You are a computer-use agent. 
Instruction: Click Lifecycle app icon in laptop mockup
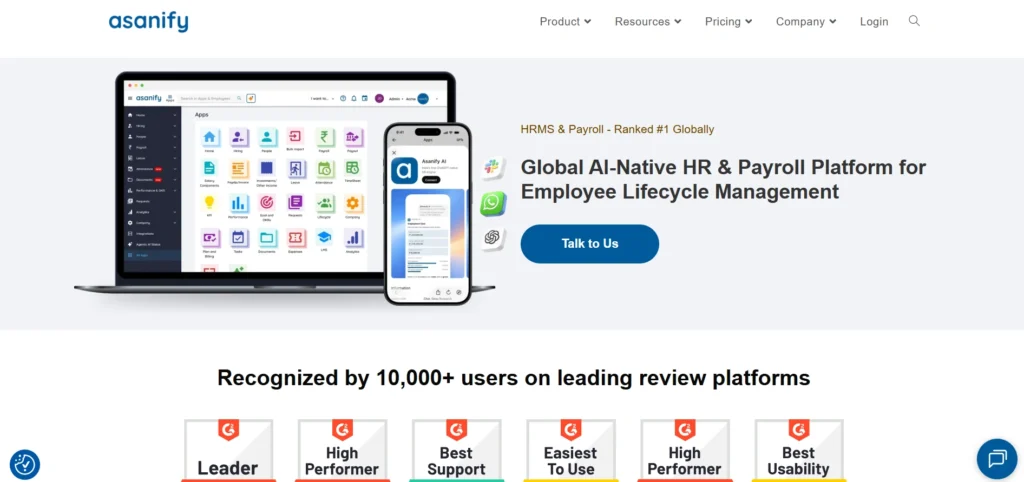coord(324,203)
